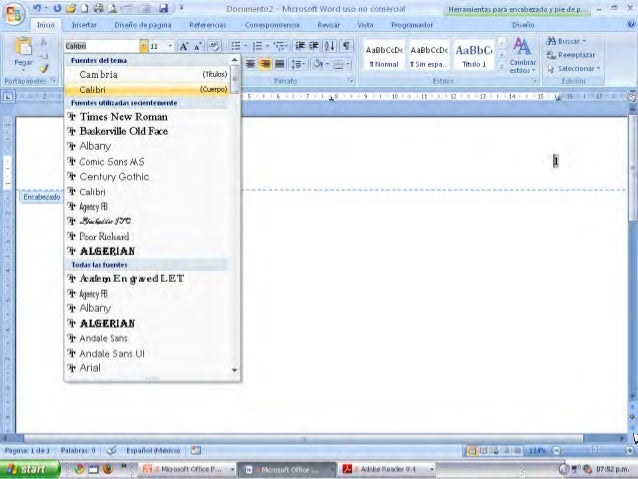638x479 pixels.
Task: Expand the Párrafo dialog launcher
Action: point(350,81)
